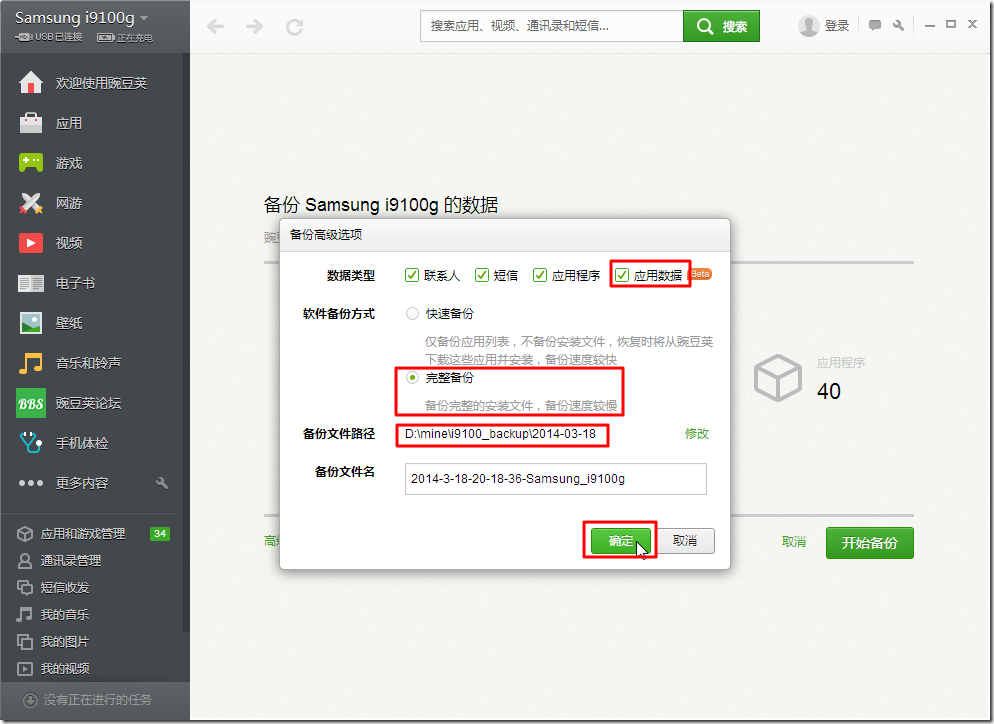994x724 pixels.
Task: Confirm backup options with 确定 button
Action: 620,540
